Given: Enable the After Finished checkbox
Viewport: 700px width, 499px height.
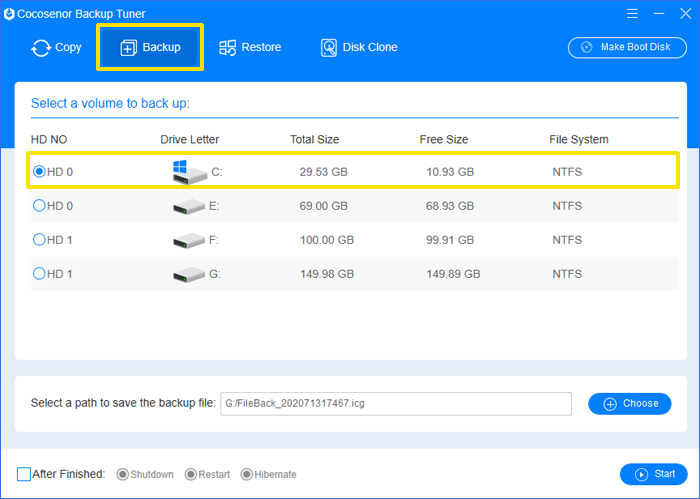Looking at the screenshot, I should [x=24, y=474].
